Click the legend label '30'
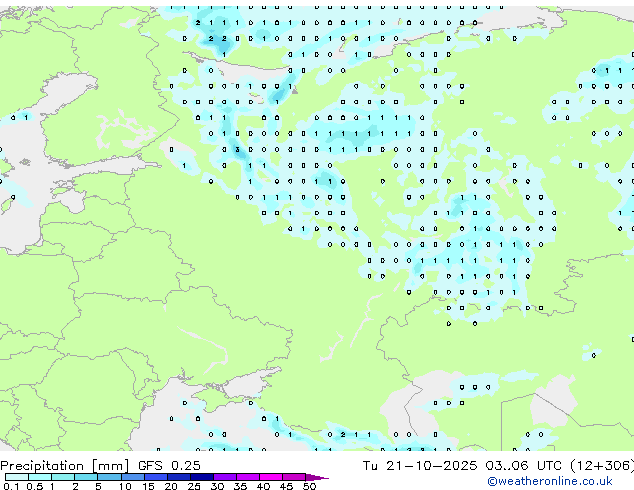634x490 pixels. tap(217, 486)
